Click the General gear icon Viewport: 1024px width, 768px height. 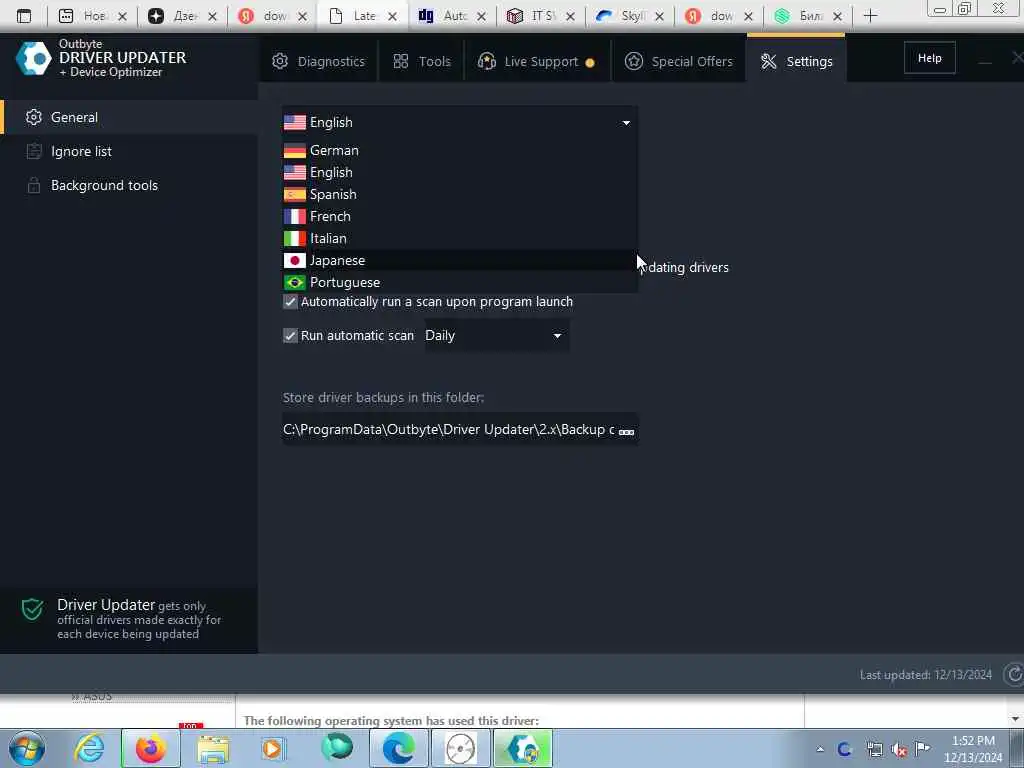coord(33,118)
